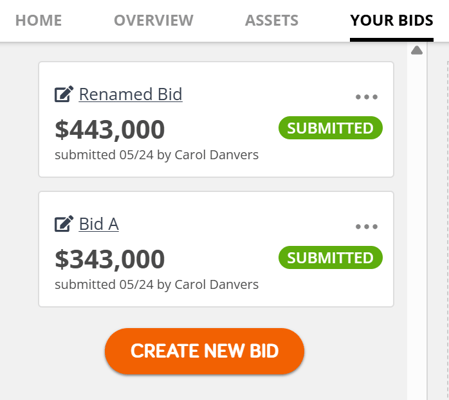Click the SUBMITTED badge on Renamed Bid
The image size is (449, 400).
point(330,128)
